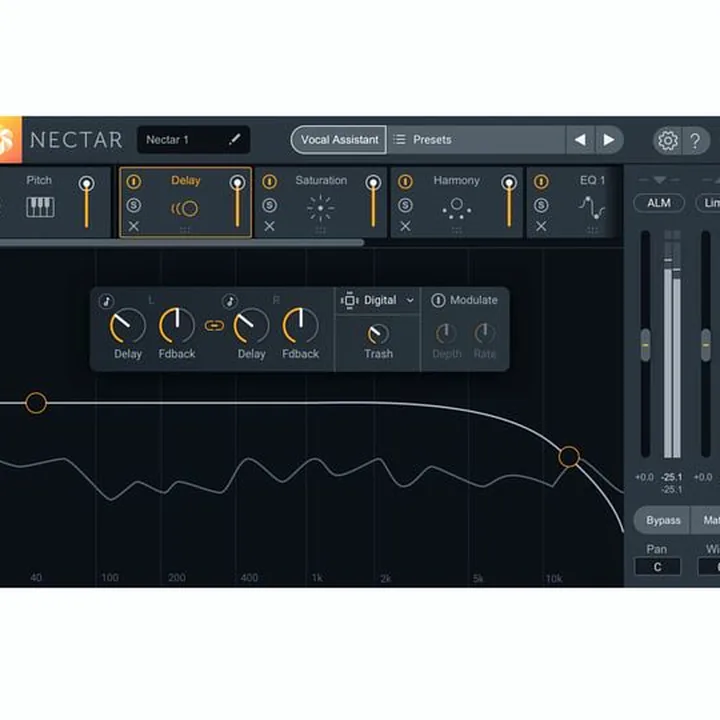The image size is (720, 720).
Task: Select the Harmony module dots icon
Action: pos(456,208)
